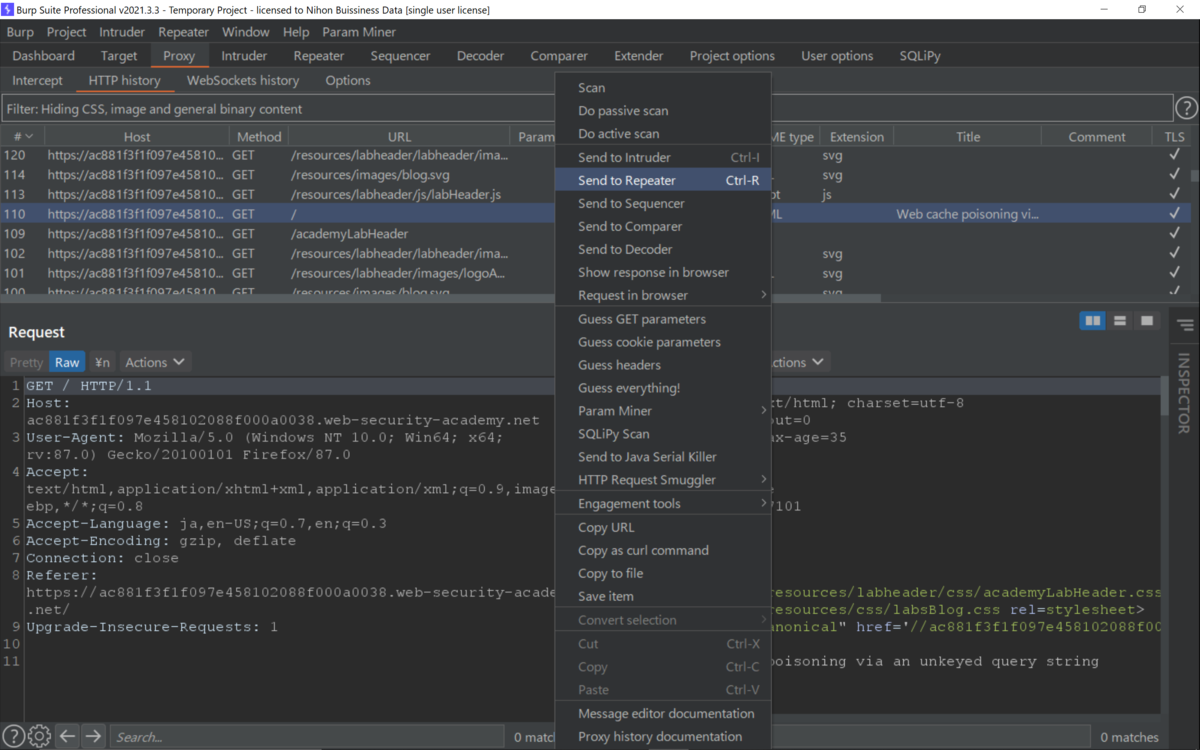
Task: Choose SQLiPy Scan entry
Action: pos(663,434)
